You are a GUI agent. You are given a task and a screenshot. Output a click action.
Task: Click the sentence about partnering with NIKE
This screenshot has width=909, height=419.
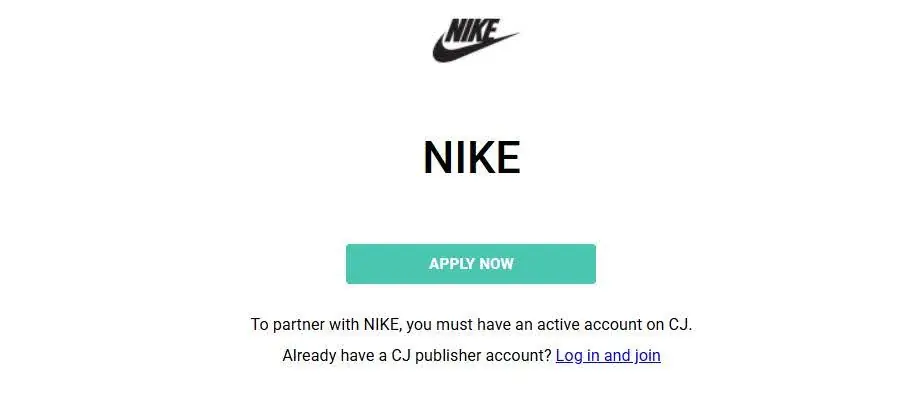471,324
